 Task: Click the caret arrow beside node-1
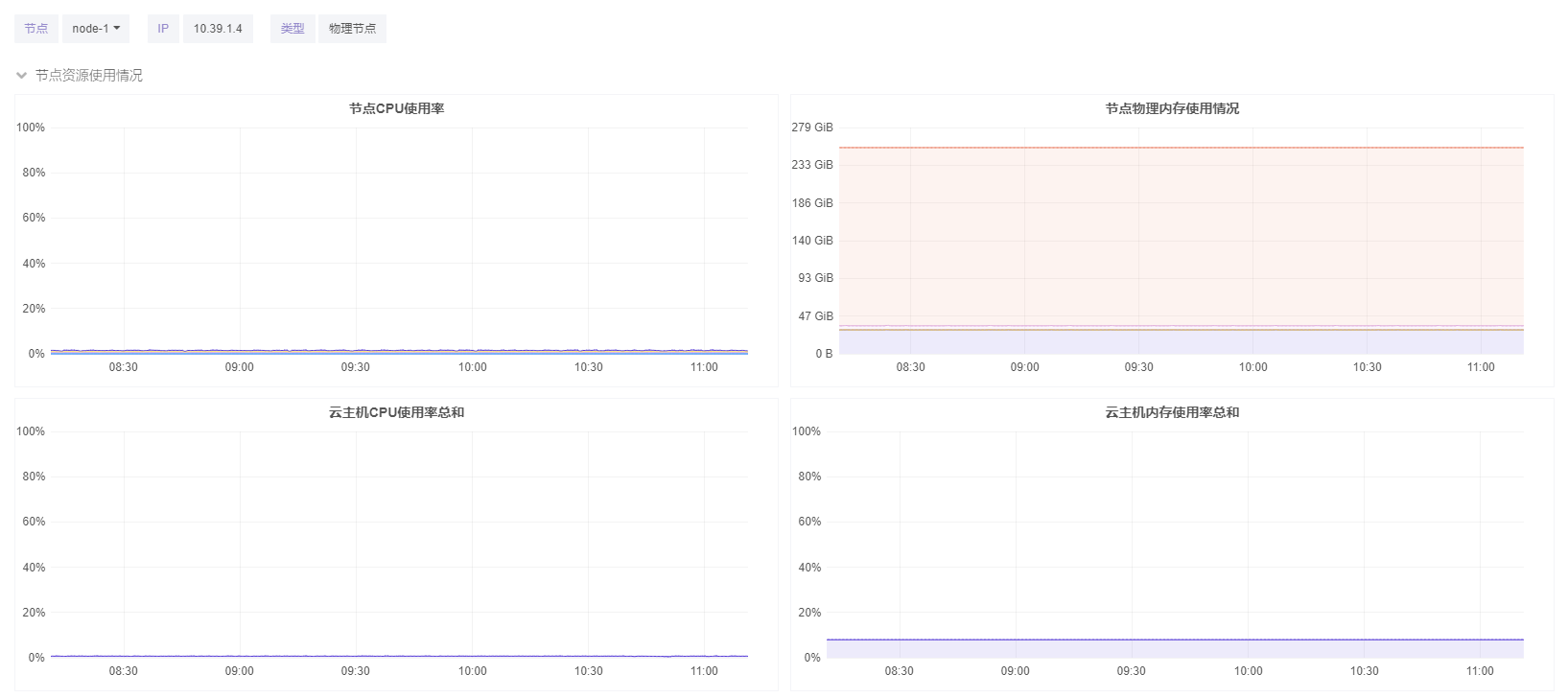tap(117, 29)
